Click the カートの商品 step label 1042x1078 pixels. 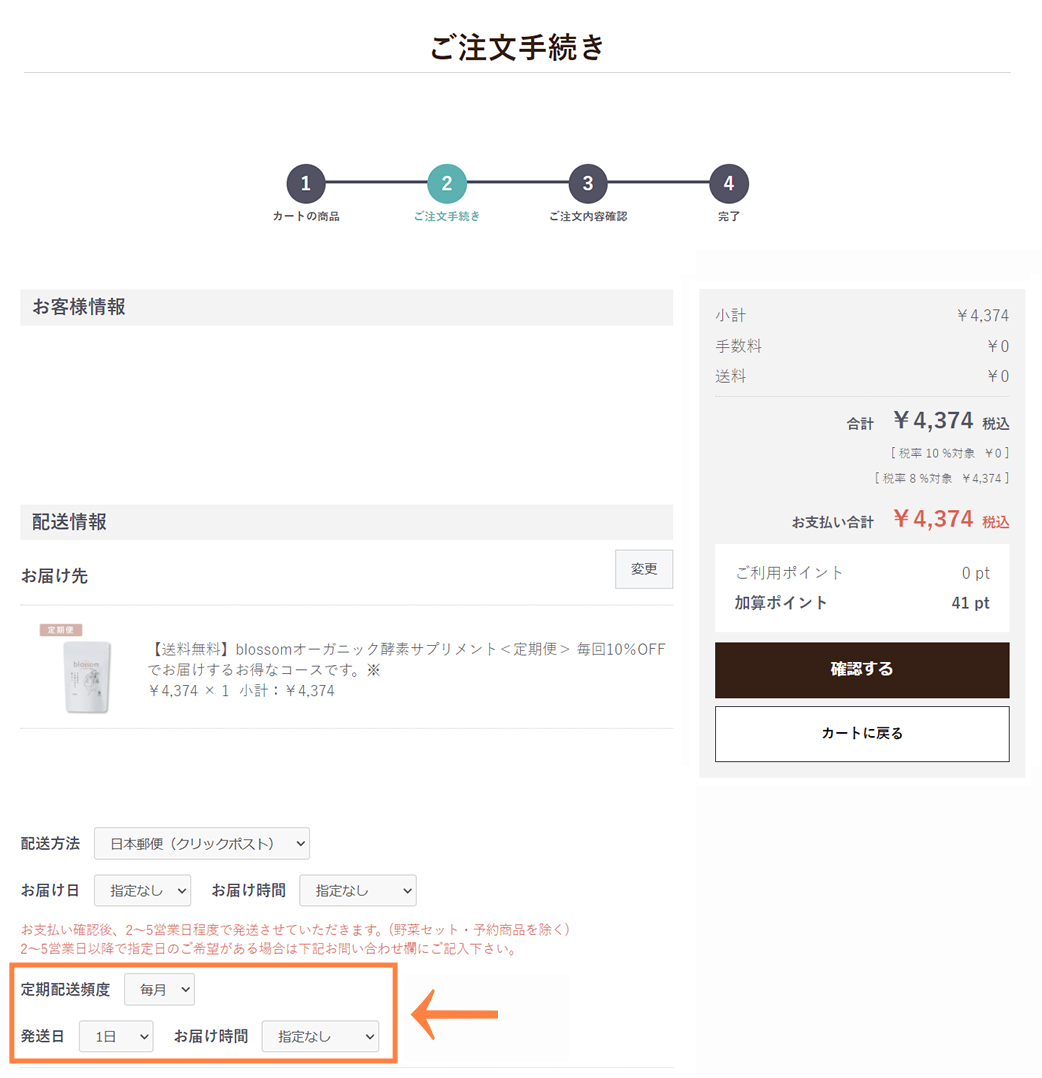(x=306, y=216)
